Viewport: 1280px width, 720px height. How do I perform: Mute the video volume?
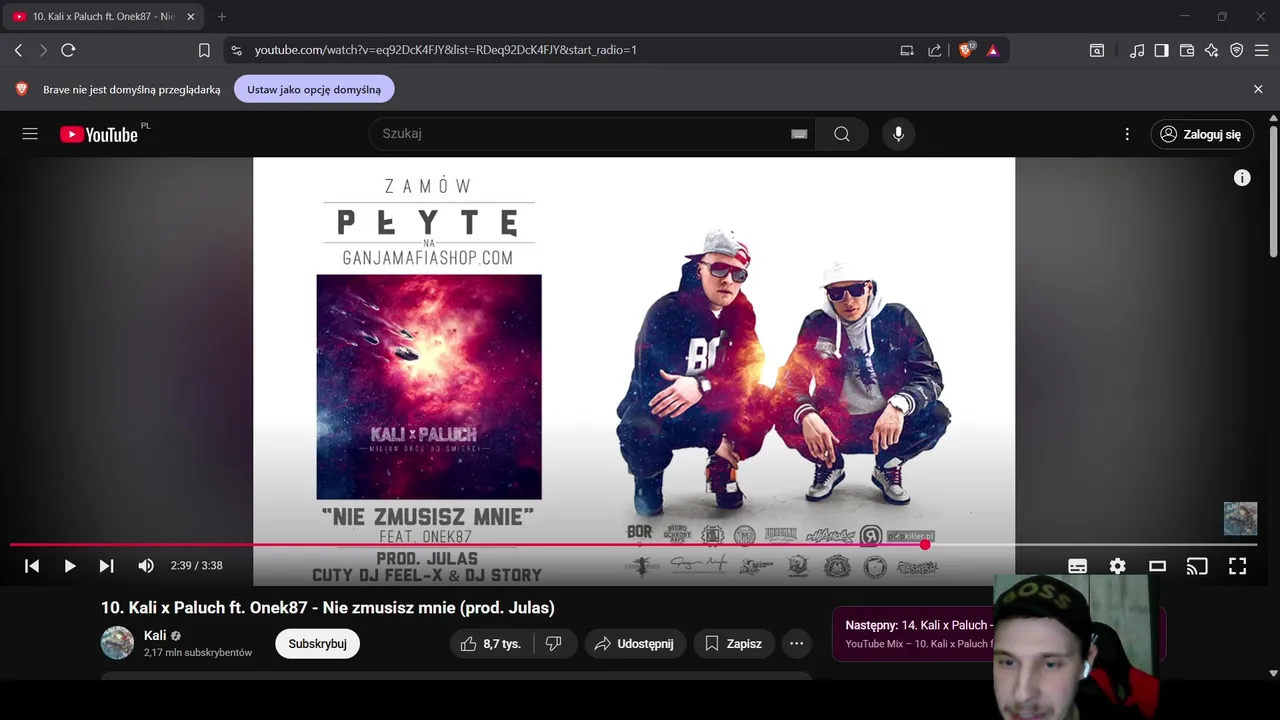tap(146, 566)
